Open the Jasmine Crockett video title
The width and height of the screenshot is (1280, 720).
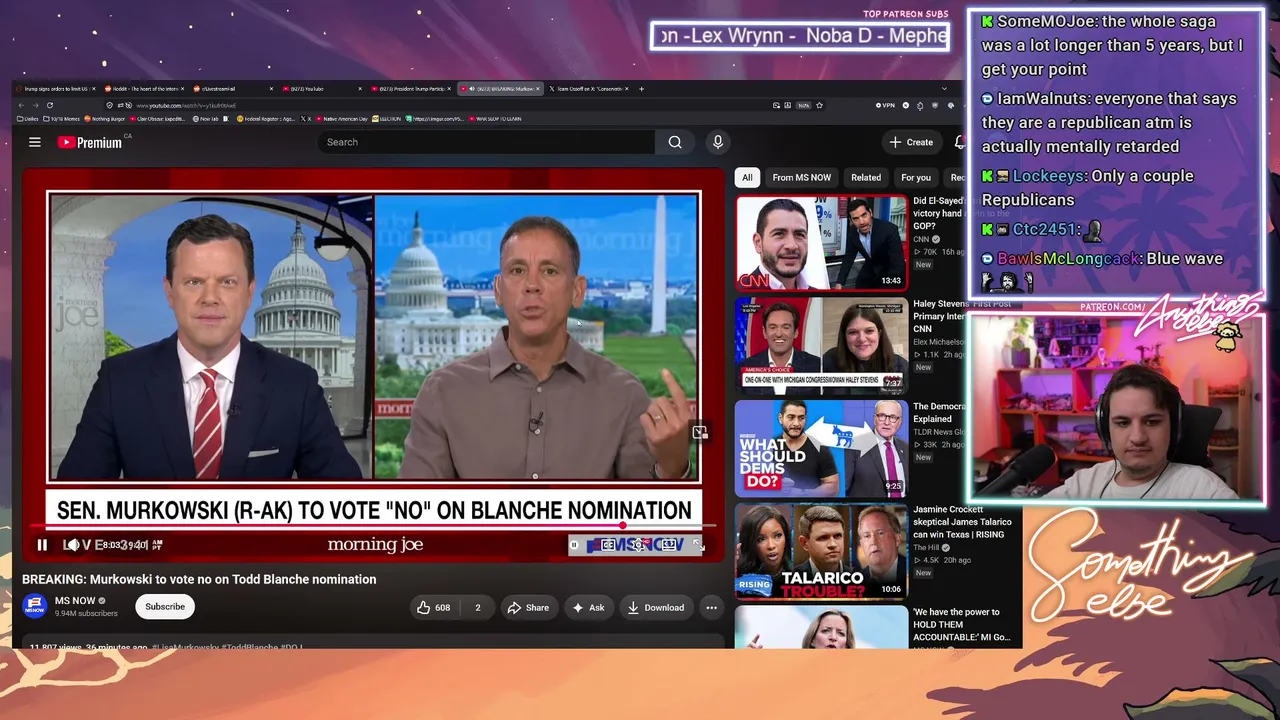[962, 522]
